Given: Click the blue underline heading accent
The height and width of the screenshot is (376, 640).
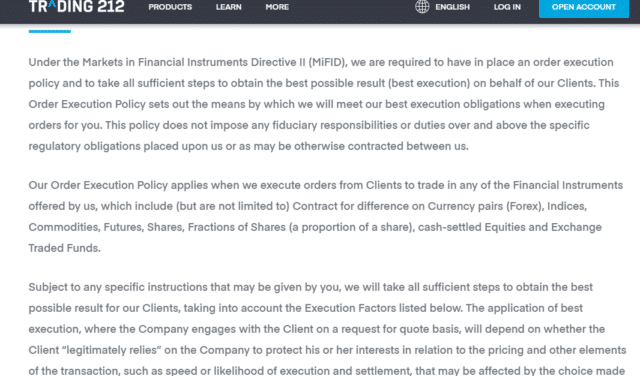Looking at the screenshot, I should tap(50, 31).
